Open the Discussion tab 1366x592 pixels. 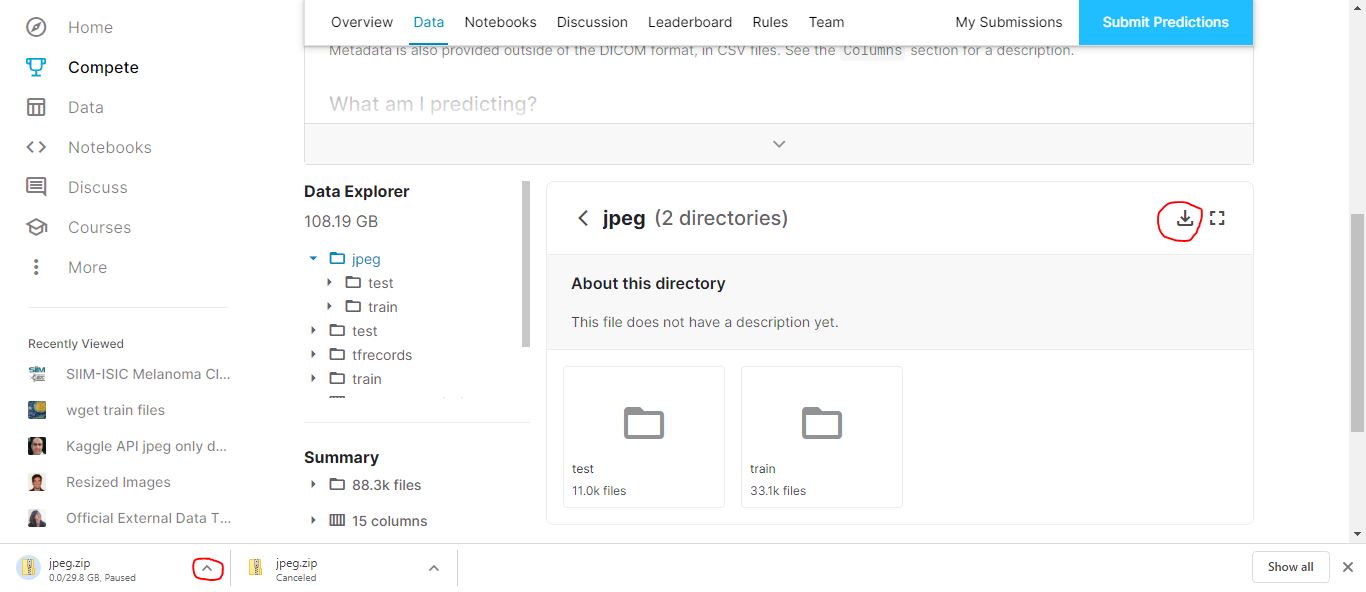tap(592, 22)
